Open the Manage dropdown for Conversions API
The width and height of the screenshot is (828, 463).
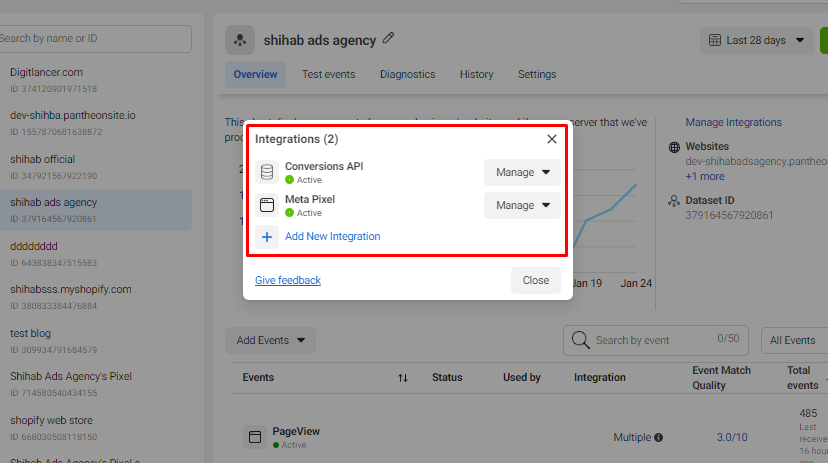coord(522,172)
